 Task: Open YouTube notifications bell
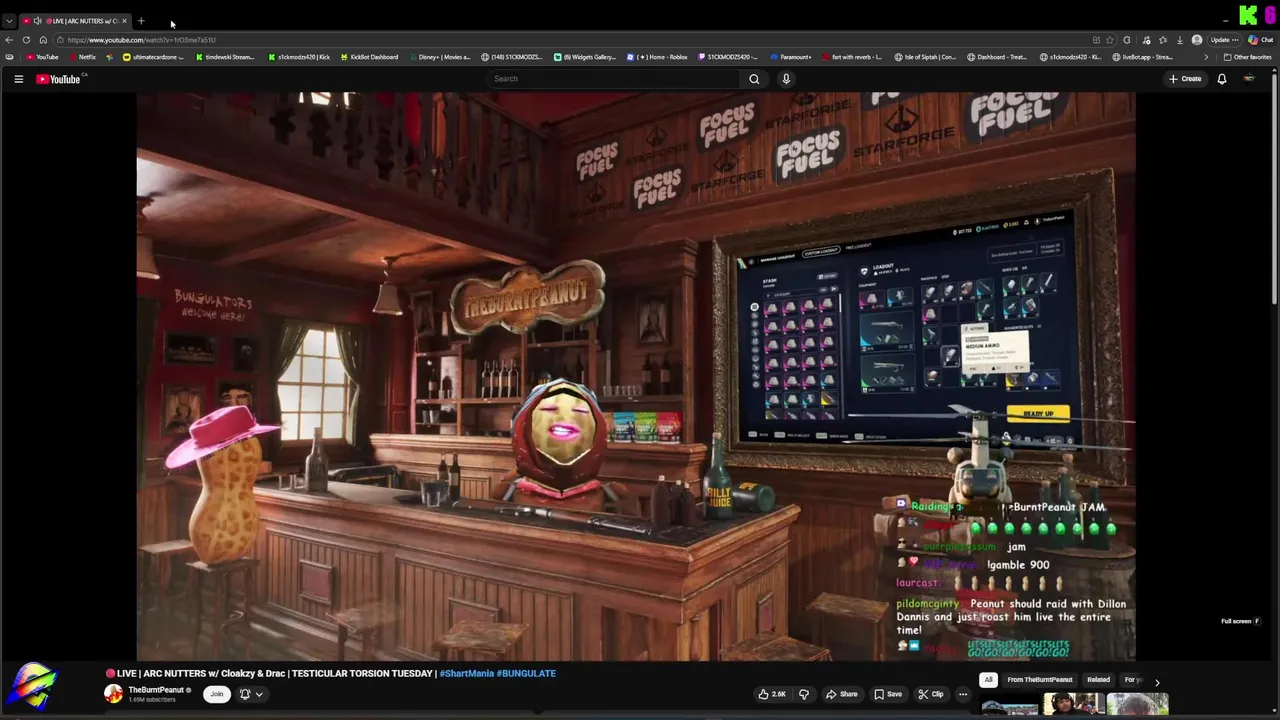click(1221, 79)
